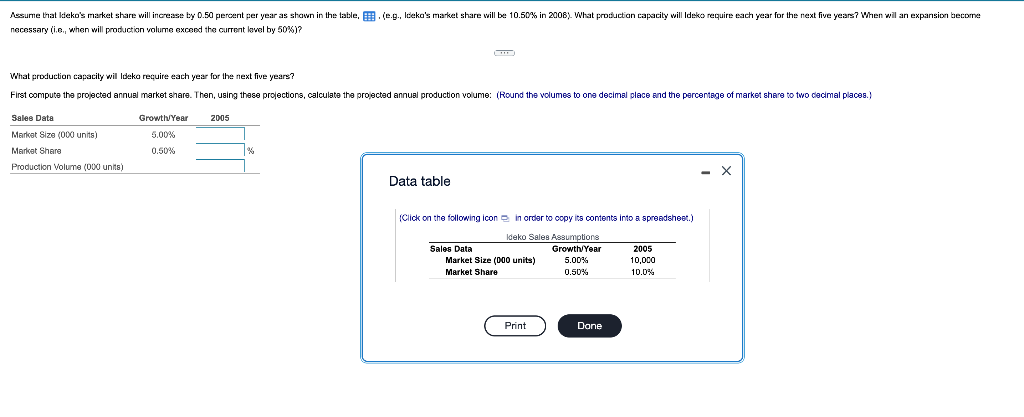Screen dimensions: 1024x417
Task: Click 2005 column header in answer table
Action: tap(220, 118)
